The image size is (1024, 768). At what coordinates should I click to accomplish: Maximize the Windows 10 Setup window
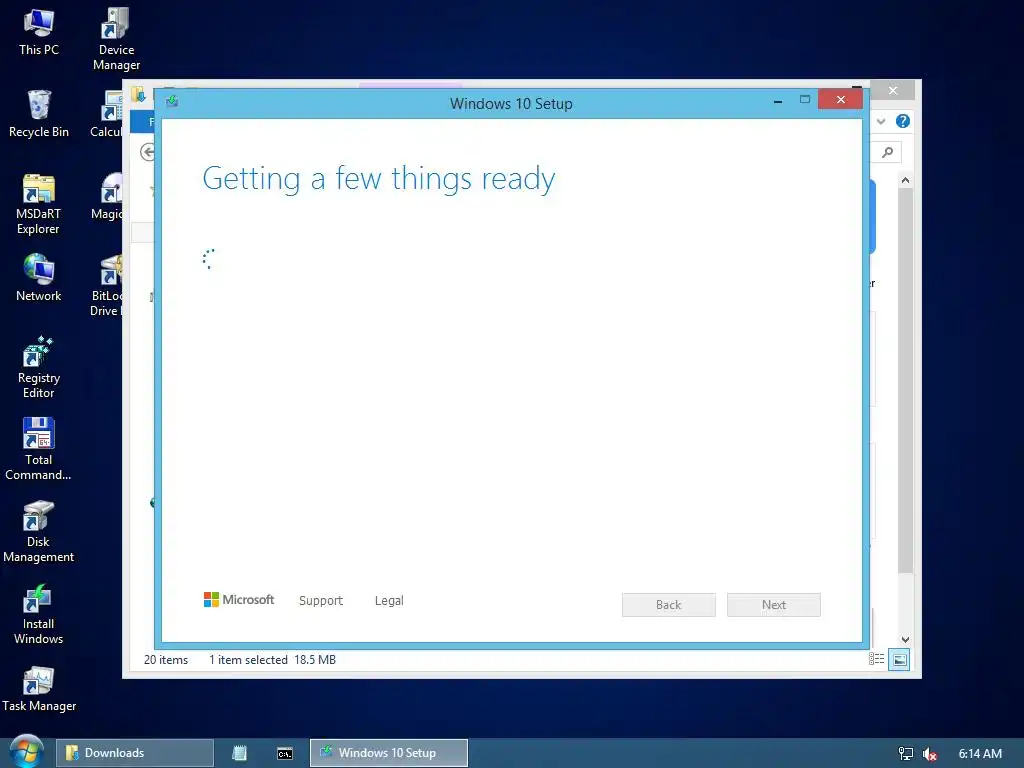805,100
